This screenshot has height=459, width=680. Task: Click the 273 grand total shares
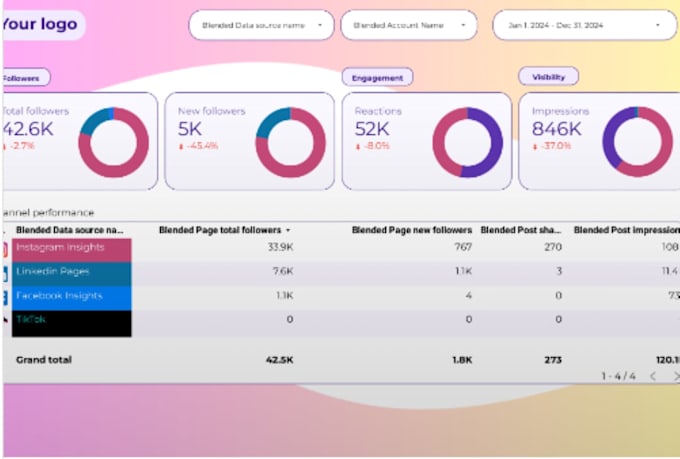pos(553,360)
